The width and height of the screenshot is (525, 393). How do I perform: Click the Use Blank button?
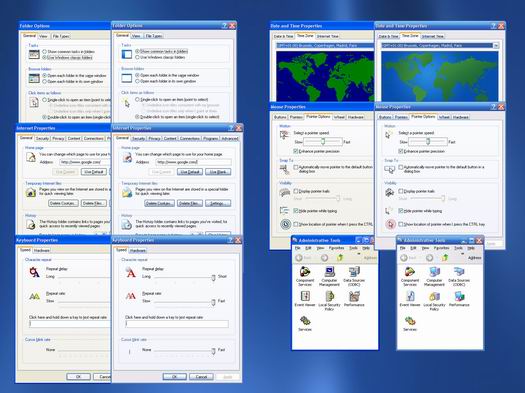tap(218, 172)
